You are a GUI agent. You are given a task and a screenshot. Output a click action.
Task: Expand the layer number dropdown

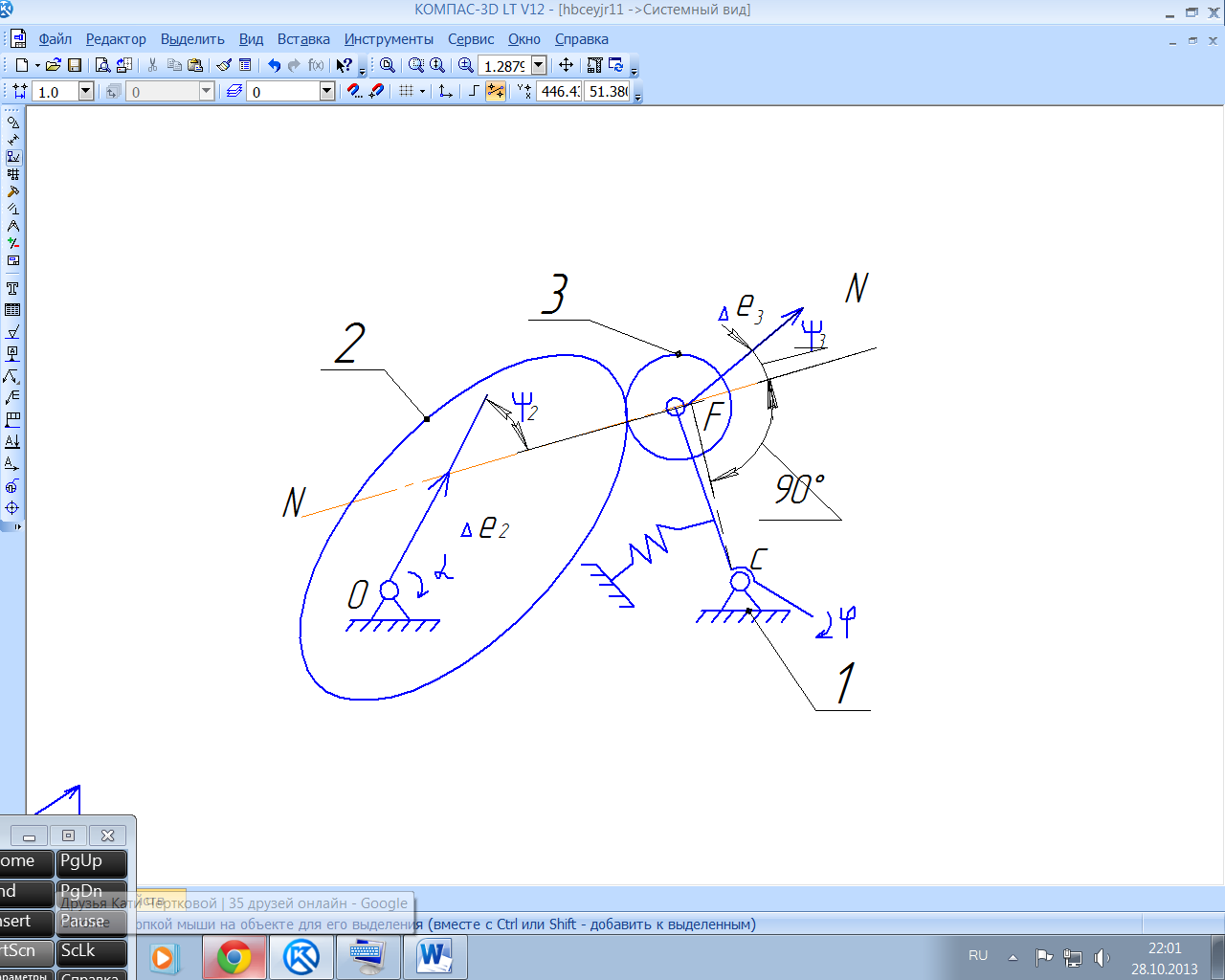tap(327, 91)
